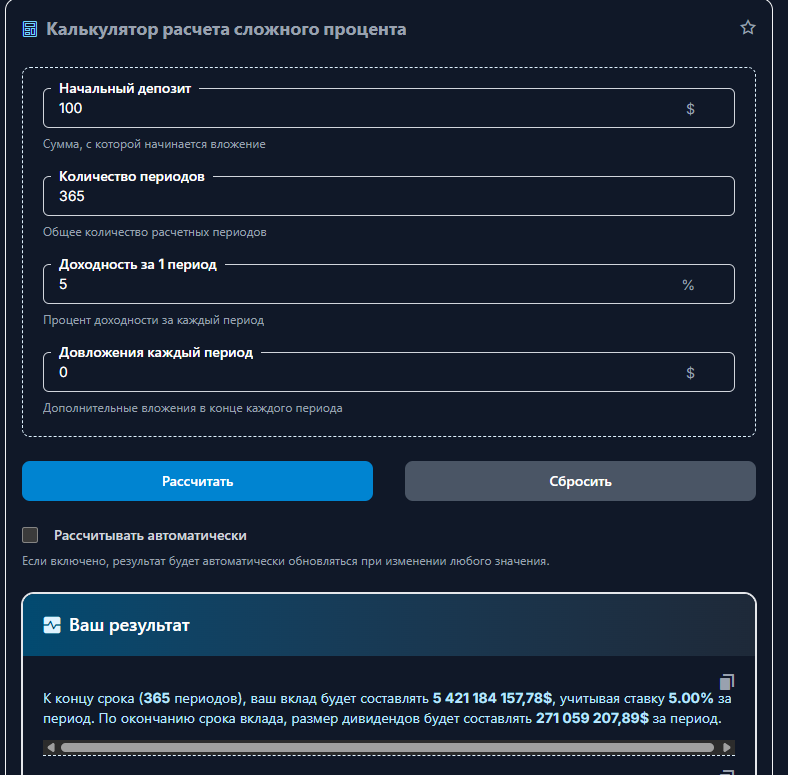This screenshot has height=775, width=788.
Task: Click the dollar sign in Довложения field
Action: click(x=690, y=372)
